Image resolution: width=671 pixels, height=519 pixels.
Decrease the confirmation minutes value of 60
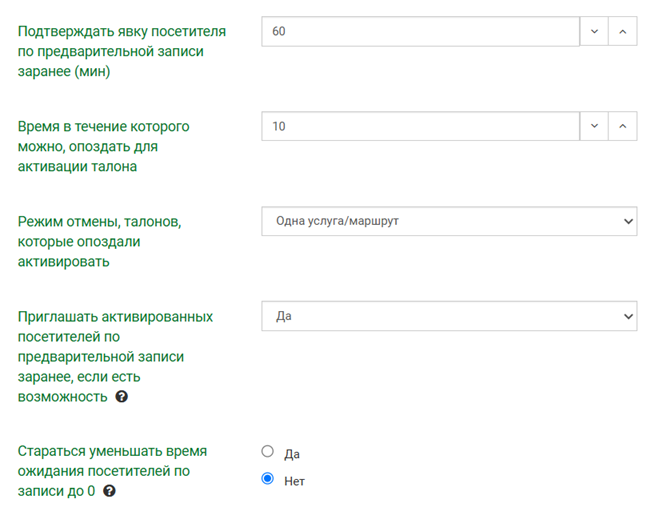tap(594, 31)
